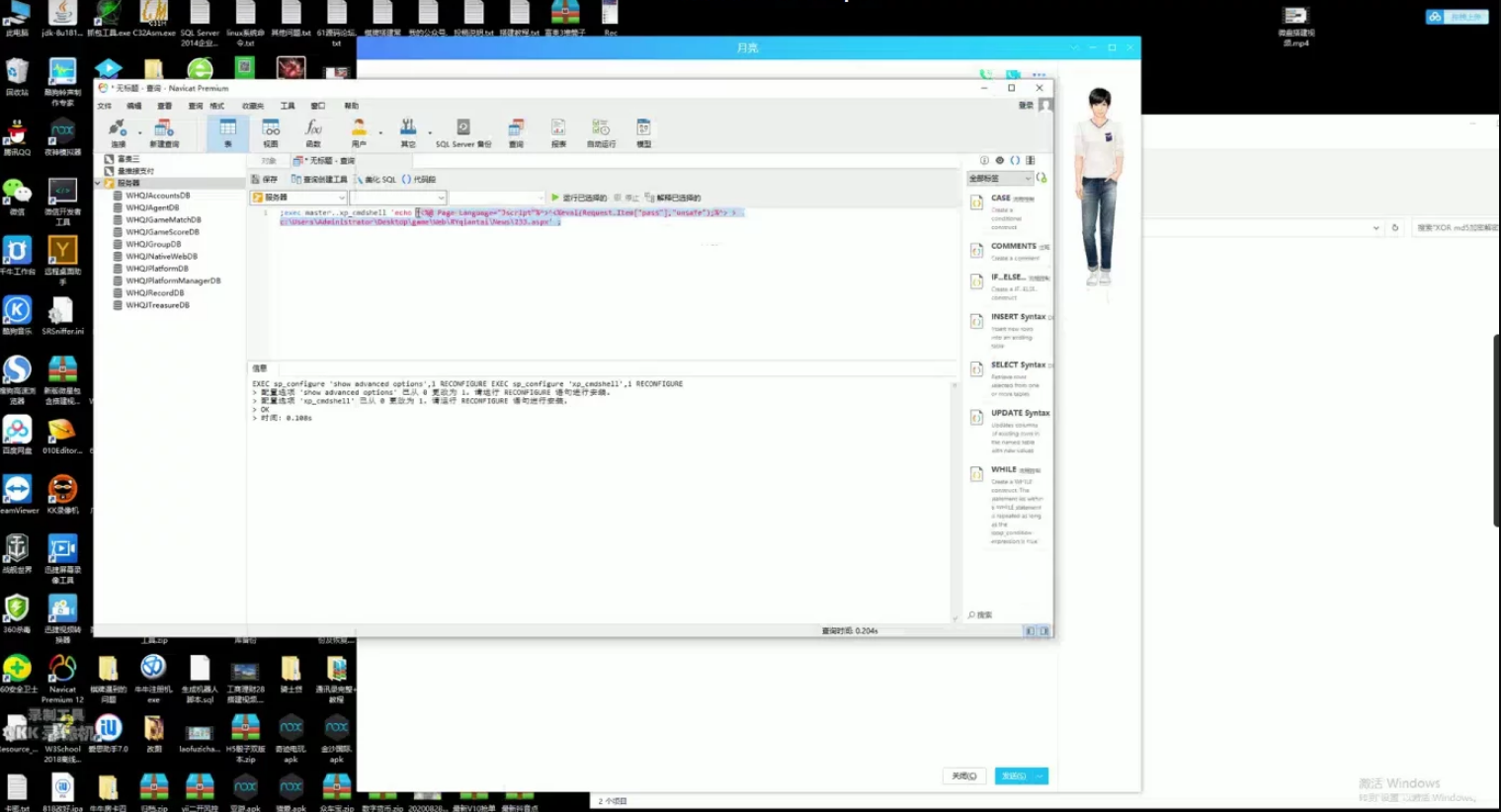
Task: Open the 连接 toolbar dropdown arrow
Action: pos(139,132)
